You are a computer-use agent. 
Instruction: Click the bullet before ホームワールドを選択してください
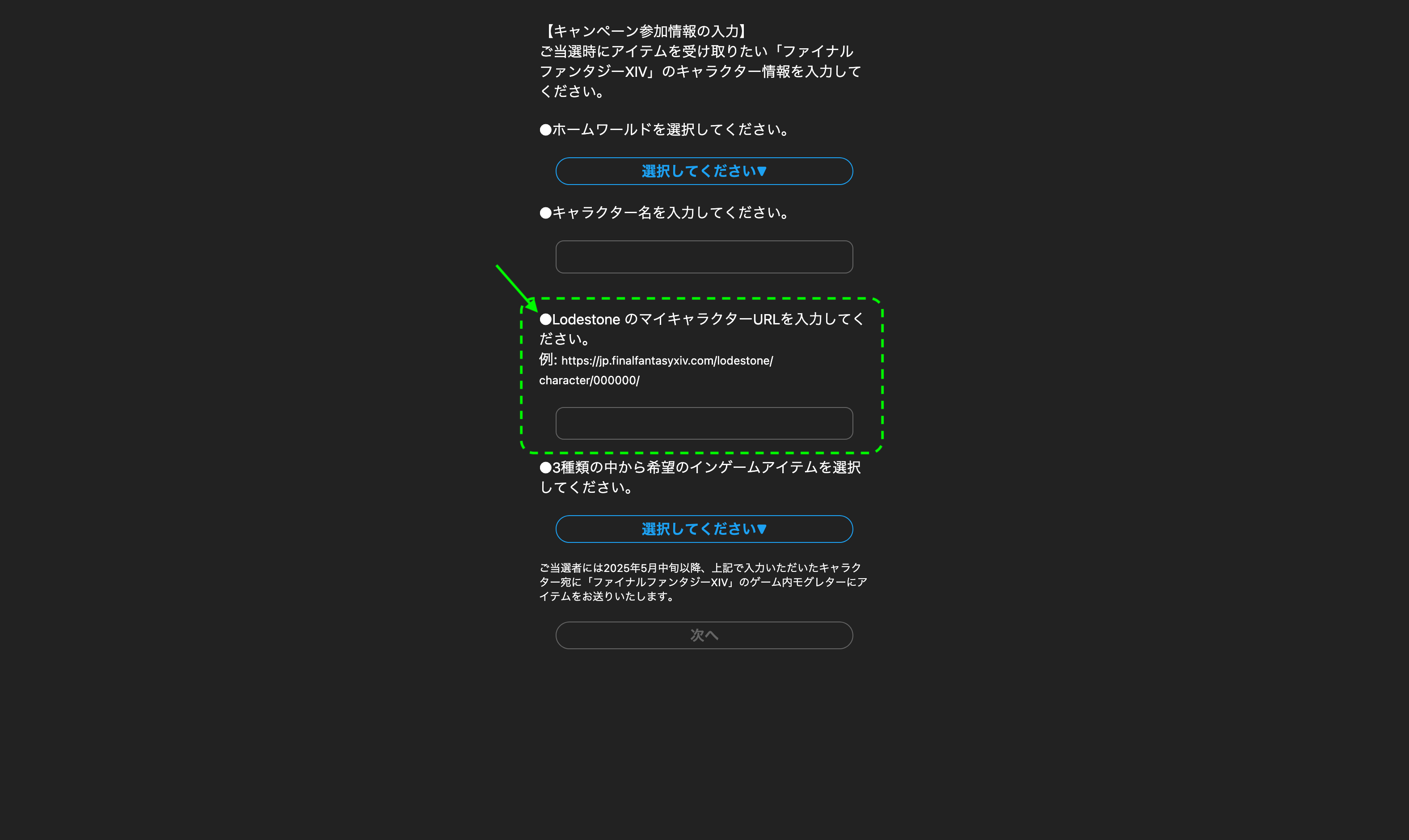coord(545,130)
